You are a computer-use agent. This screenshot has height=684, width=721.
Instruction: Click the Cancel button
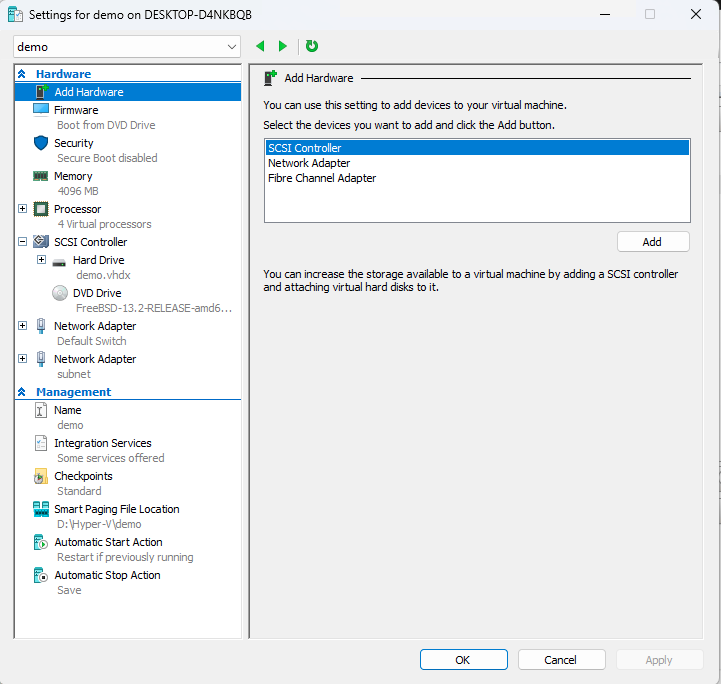[561, 660]
